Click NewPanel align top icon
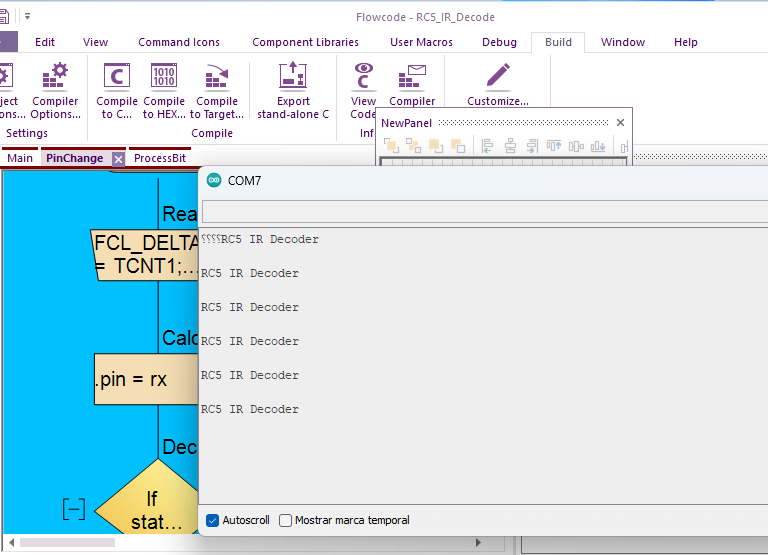This screenshot has height=555, width=768. tap(554, 145)
